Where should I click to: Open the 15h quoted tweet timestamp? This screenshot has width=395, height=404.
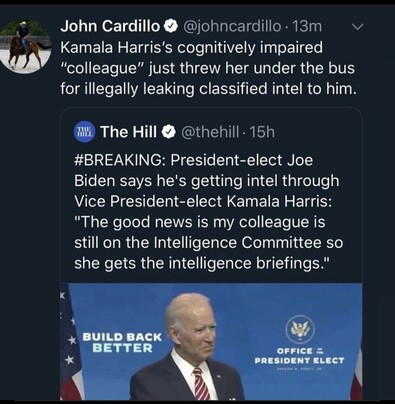[262, 132]
